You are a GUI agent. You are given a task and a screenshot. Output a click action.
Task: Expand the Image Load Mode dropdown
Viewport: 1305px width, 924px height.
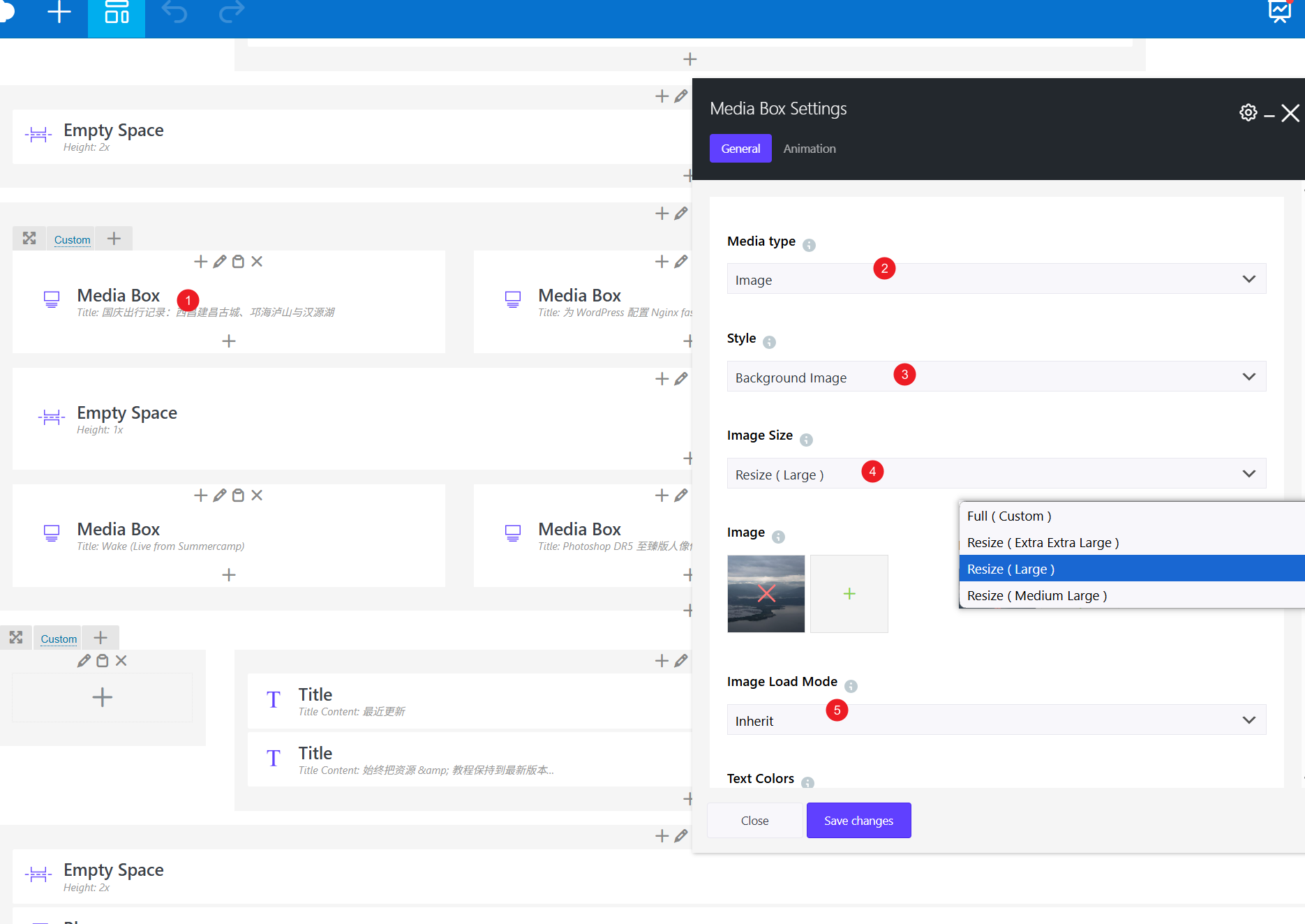[x=996, y=720]
